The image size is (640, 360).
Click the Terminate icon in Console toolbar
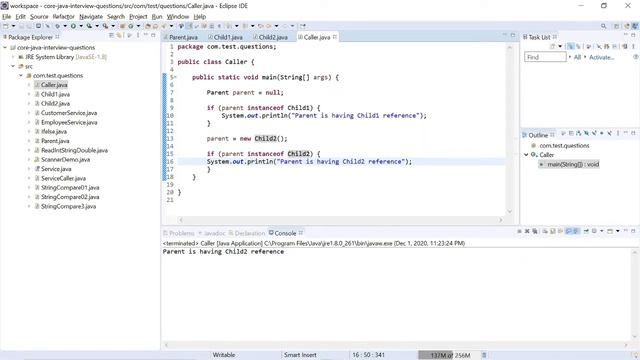coord(519,231)
